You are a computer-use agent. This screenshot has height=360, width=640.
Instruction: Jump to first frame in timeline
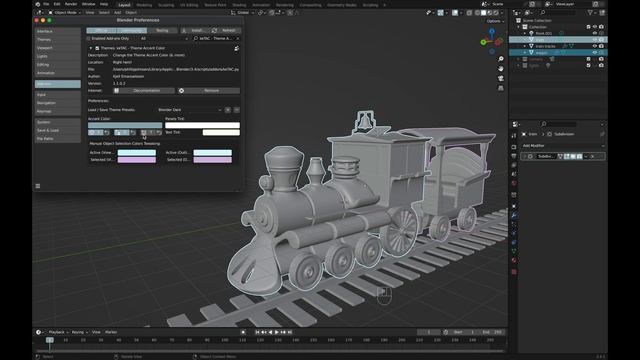coord(257,332)
